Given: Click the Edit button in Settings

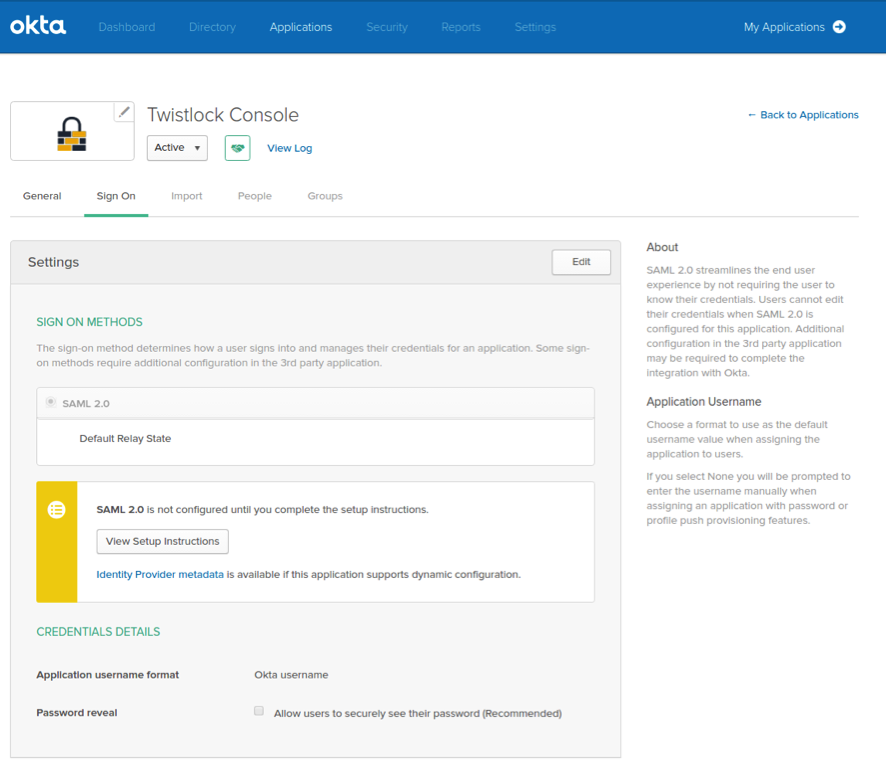Looking at the screenshot, I should pos(581,262).
